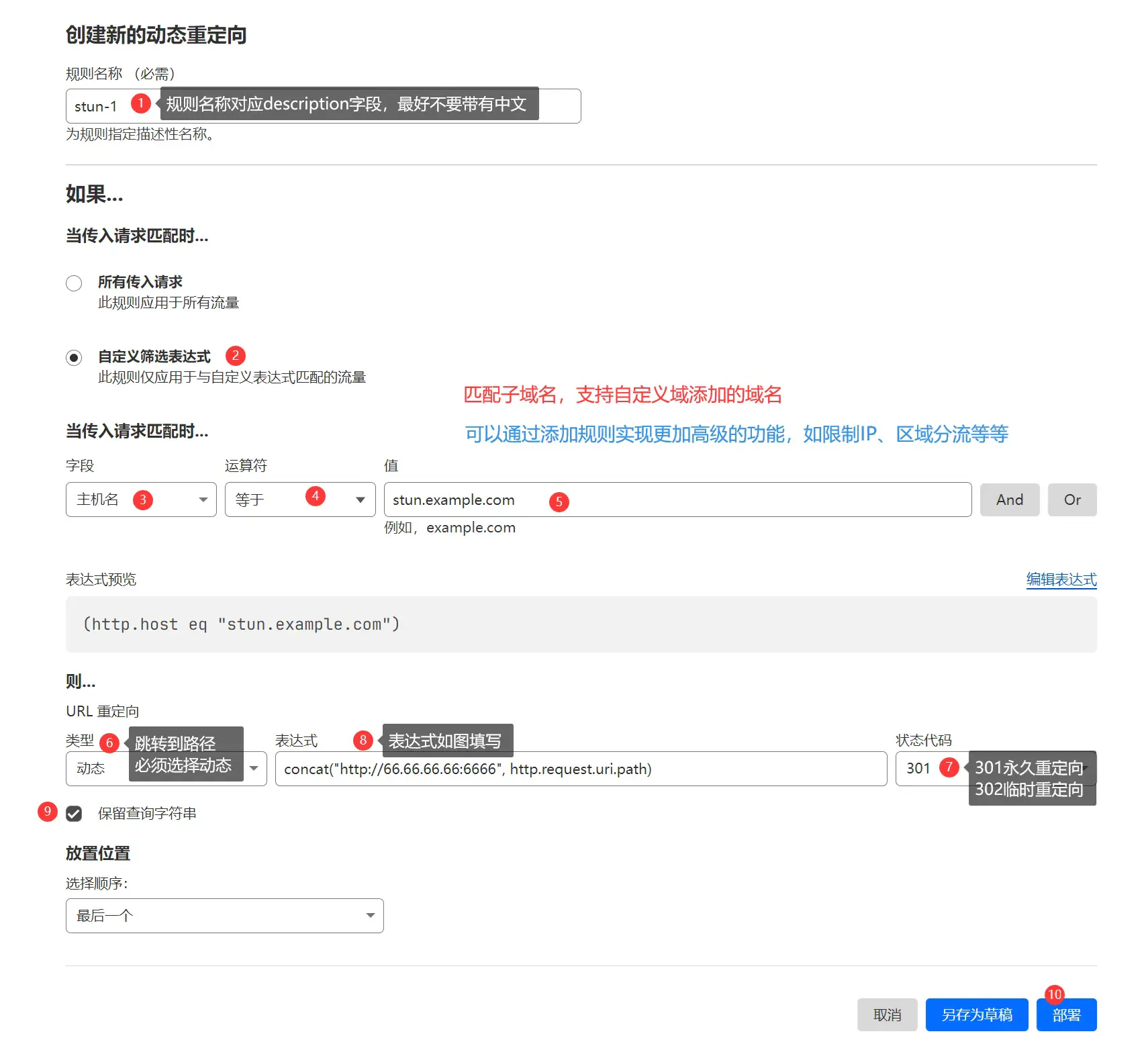The image size is (1148, 1044).
Task: Toggle the 保留查询字符串 checkbox
Action: (x=74, y=814)
